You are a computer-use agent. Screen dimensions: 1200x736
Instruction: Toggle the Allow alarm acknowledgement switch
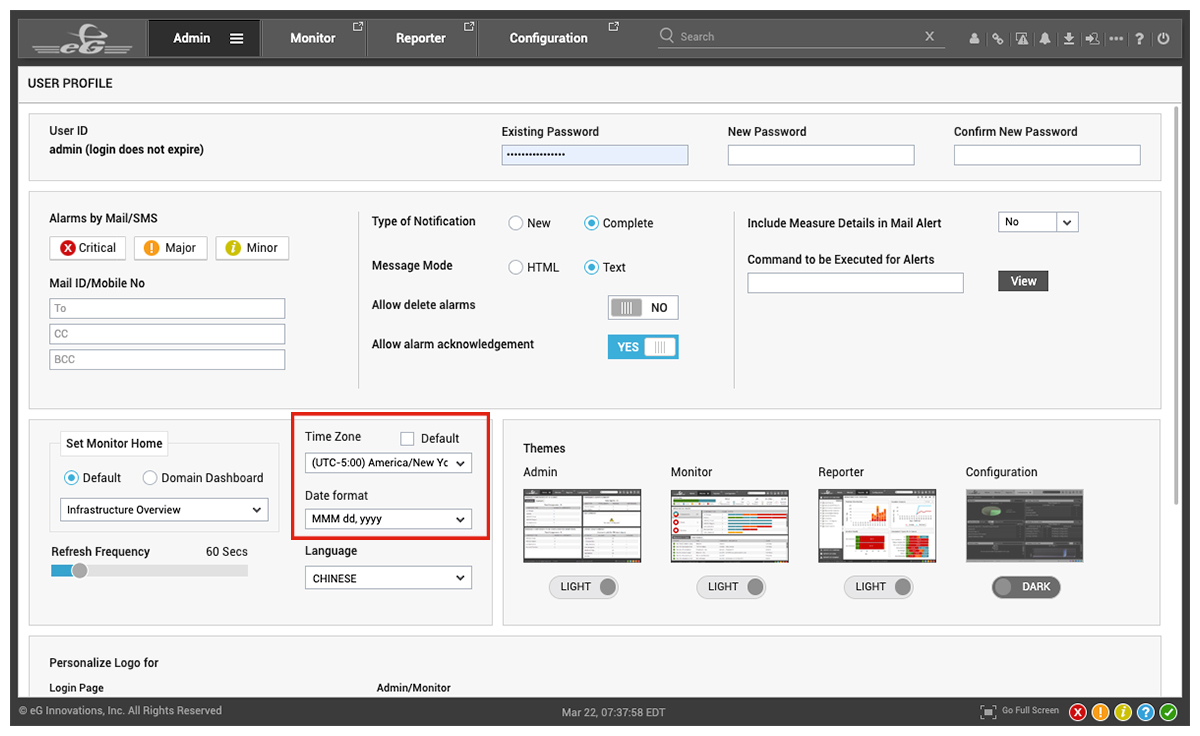pos(643,347)
